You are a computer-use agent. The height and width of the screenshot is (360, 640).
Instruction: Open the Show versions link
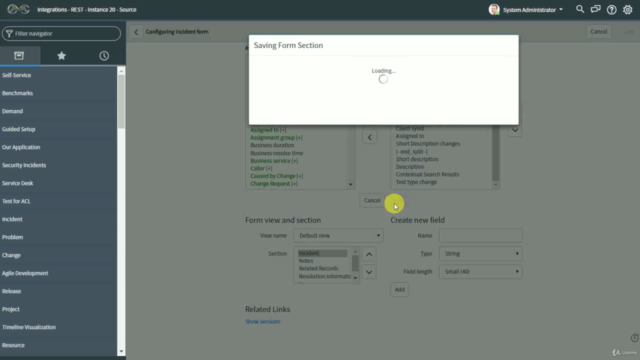pyautogui.click(x=262, y=322)
